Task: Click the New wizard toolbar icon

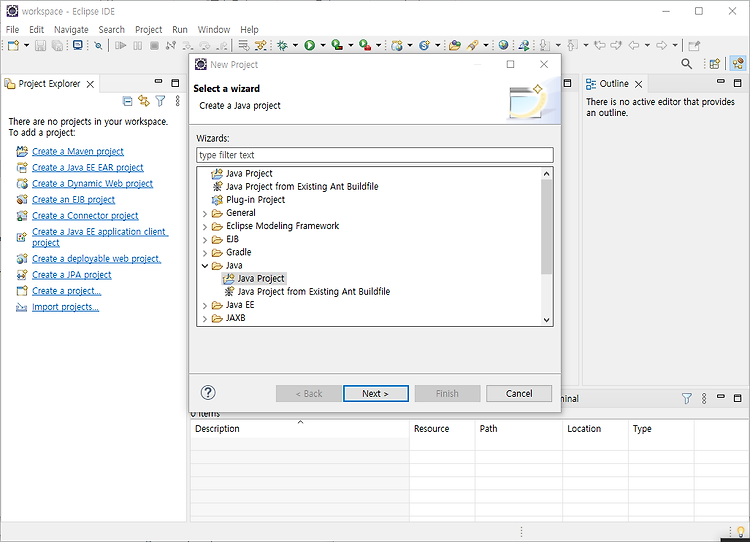Action: 13,45
